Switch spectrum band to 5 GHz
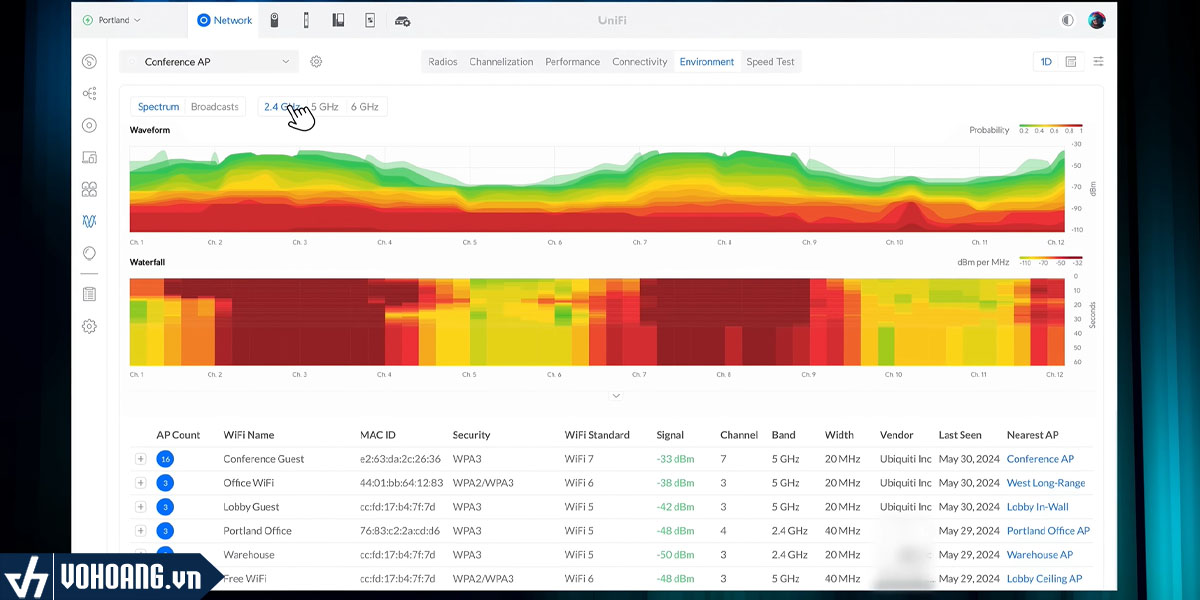Screen dimensions: 1200x600 [x=324, y=107]
